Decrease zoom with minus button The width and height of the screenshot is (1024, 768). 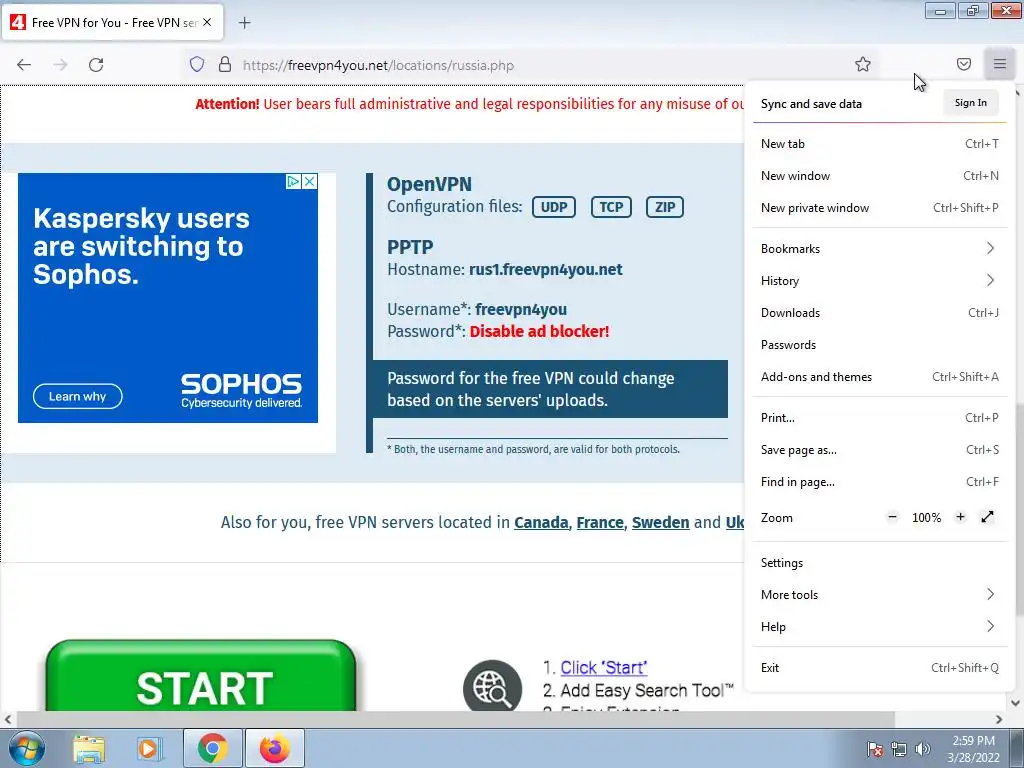pos(892,517)
